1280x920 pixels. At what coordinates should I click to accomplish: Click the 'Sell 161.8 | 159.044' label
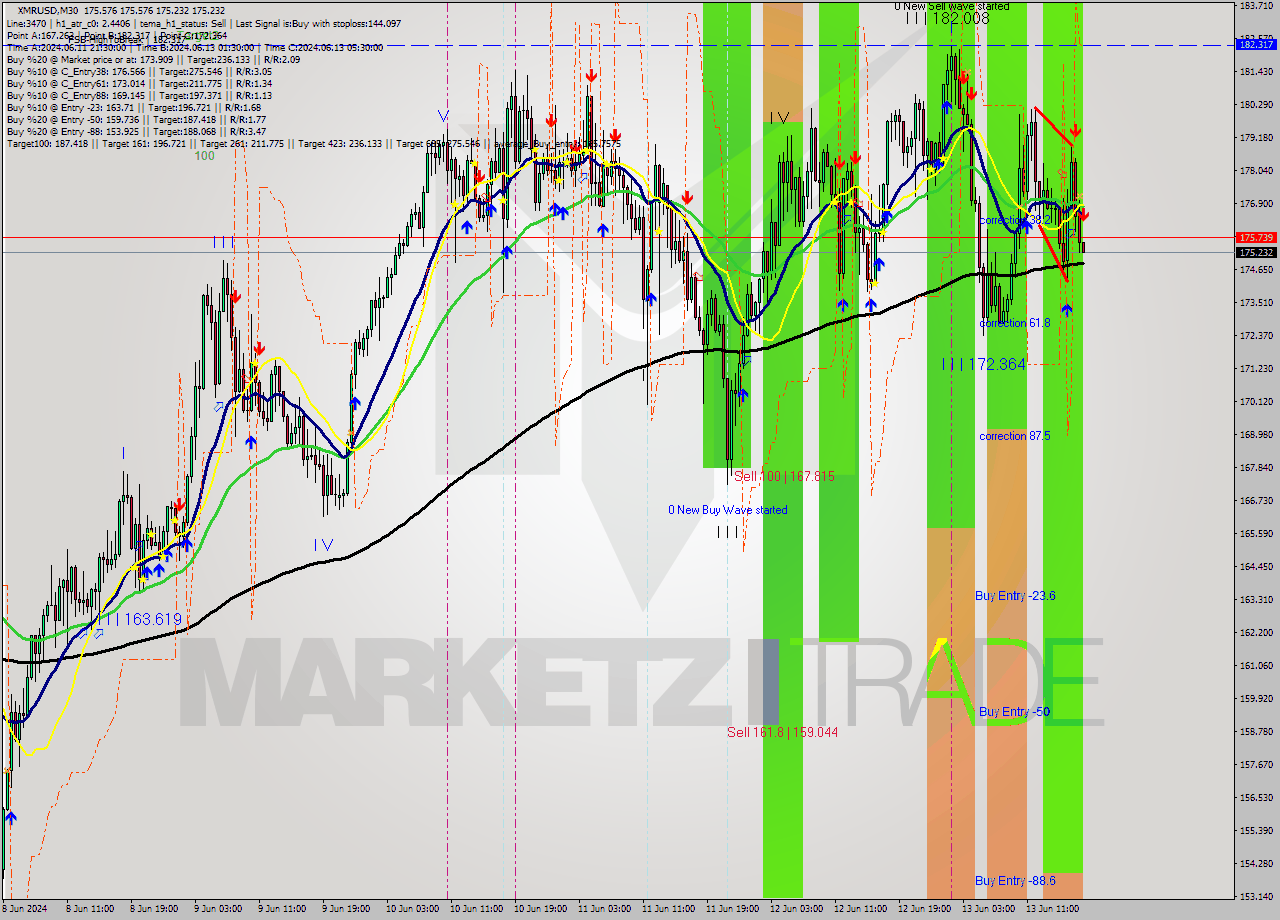click(782, 732)
